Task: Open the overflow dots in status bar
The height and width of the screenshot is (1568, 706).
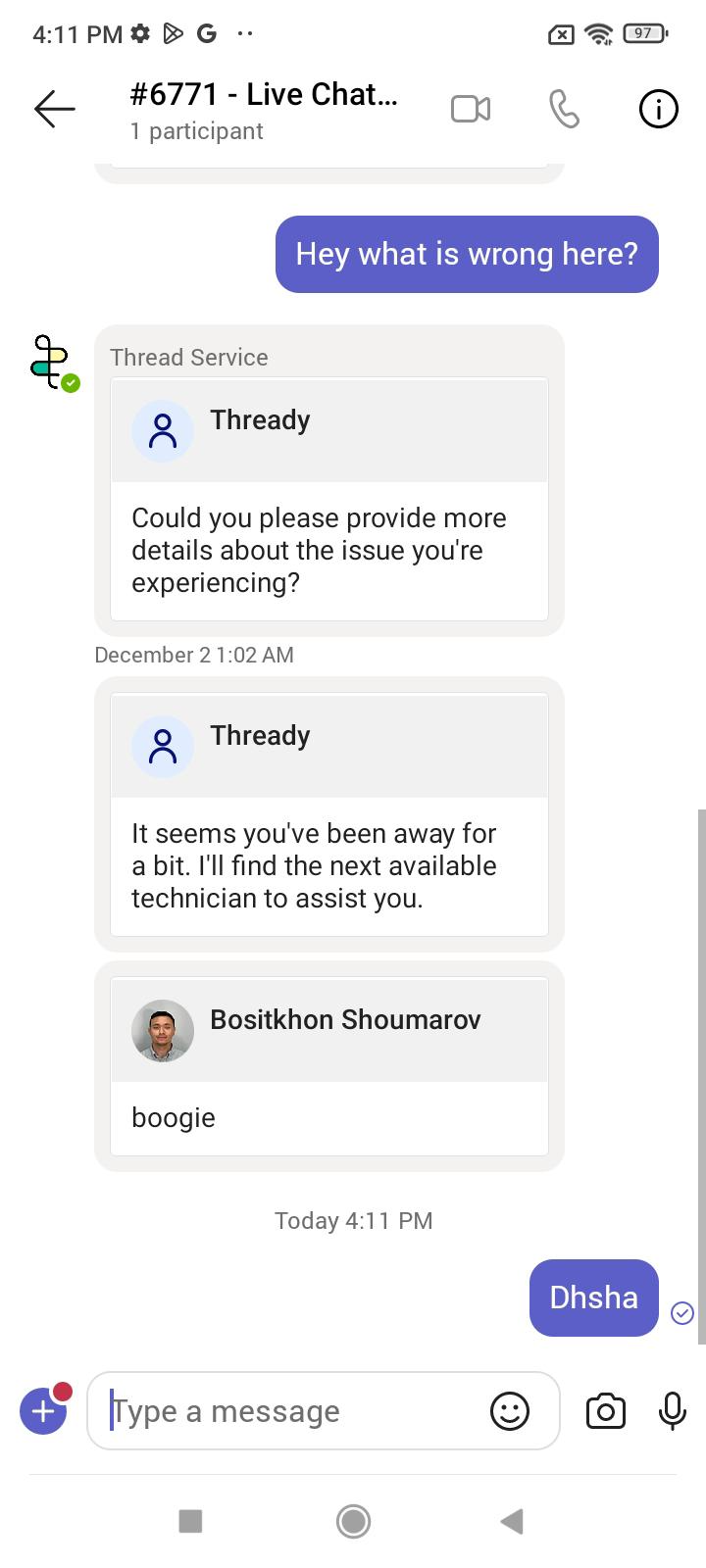Action: [244, 32]
